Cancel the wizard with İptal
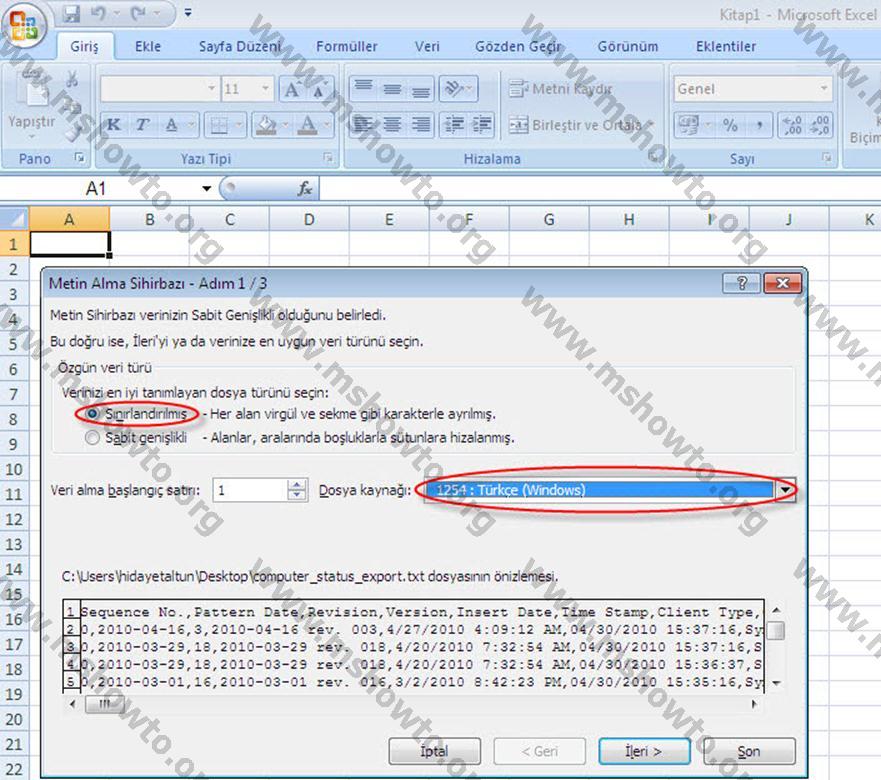This screenshot has height=780, width=881. pos(434,751)
